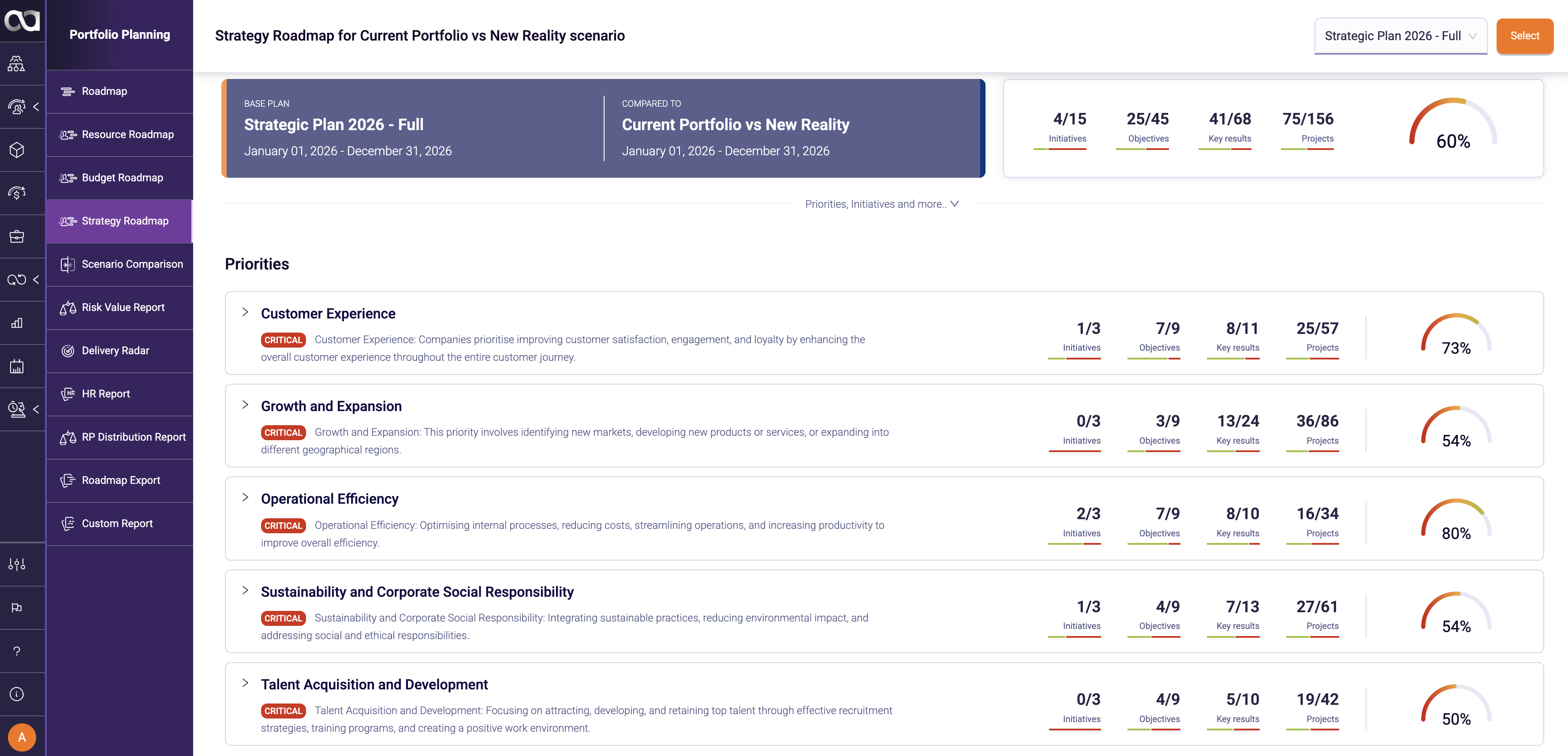Click the organization hierarchy icon at top of rail

pyautogui.click(x=16, y=64)
